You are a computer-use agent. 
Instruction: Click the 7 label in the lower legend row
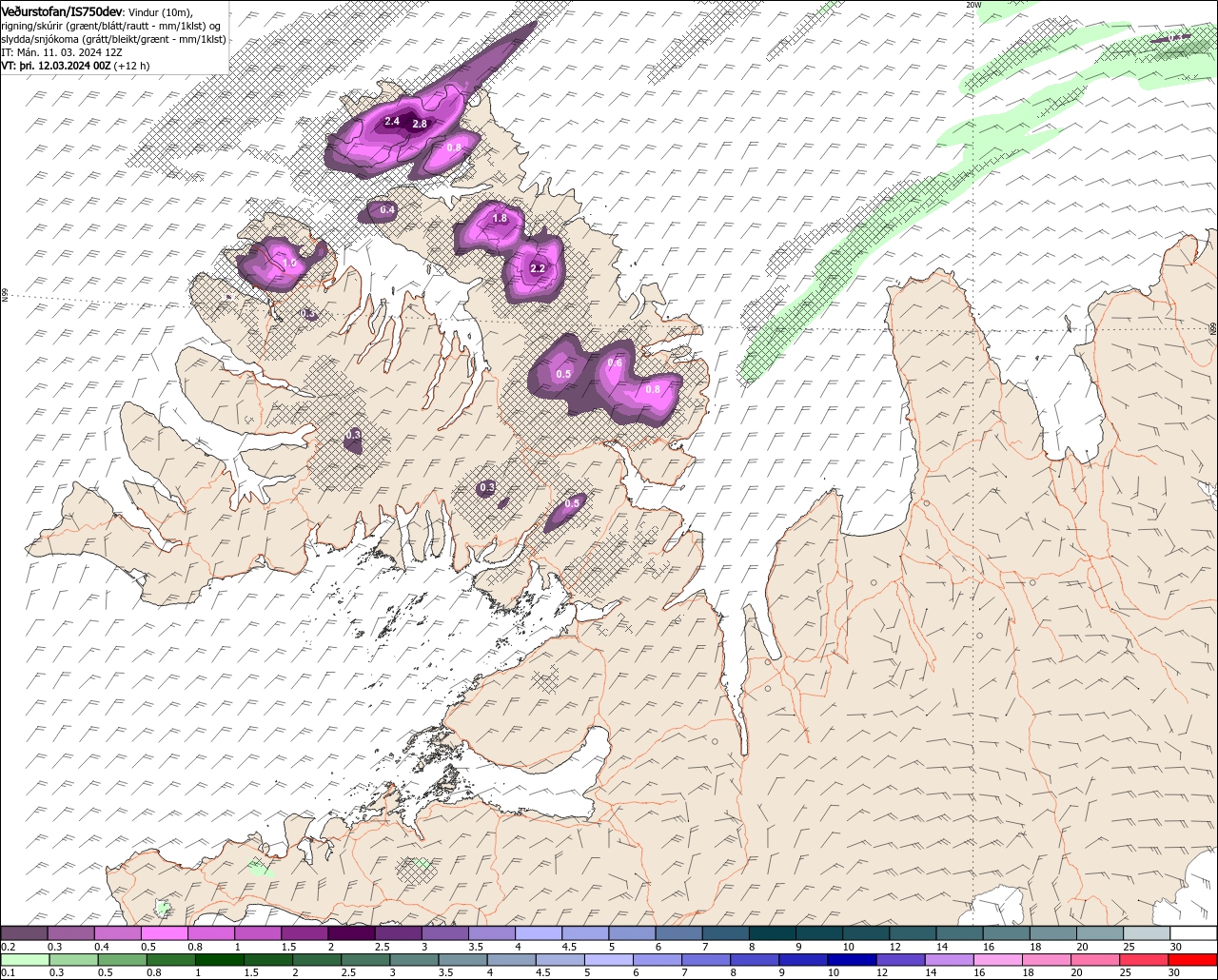(683, 972)
